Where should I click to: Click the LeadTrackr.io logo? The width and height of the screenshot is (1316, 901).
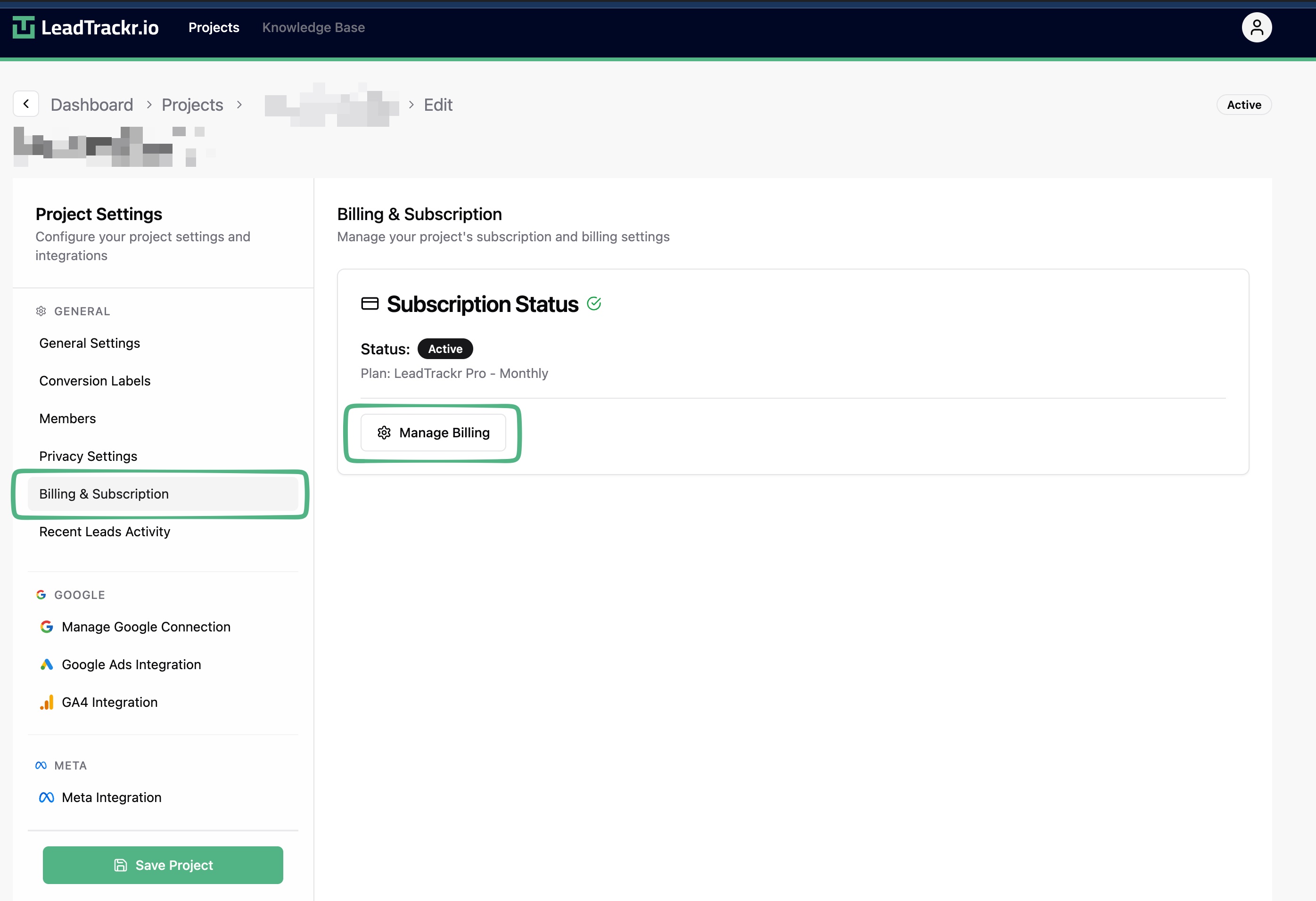(x=85, y=26)
